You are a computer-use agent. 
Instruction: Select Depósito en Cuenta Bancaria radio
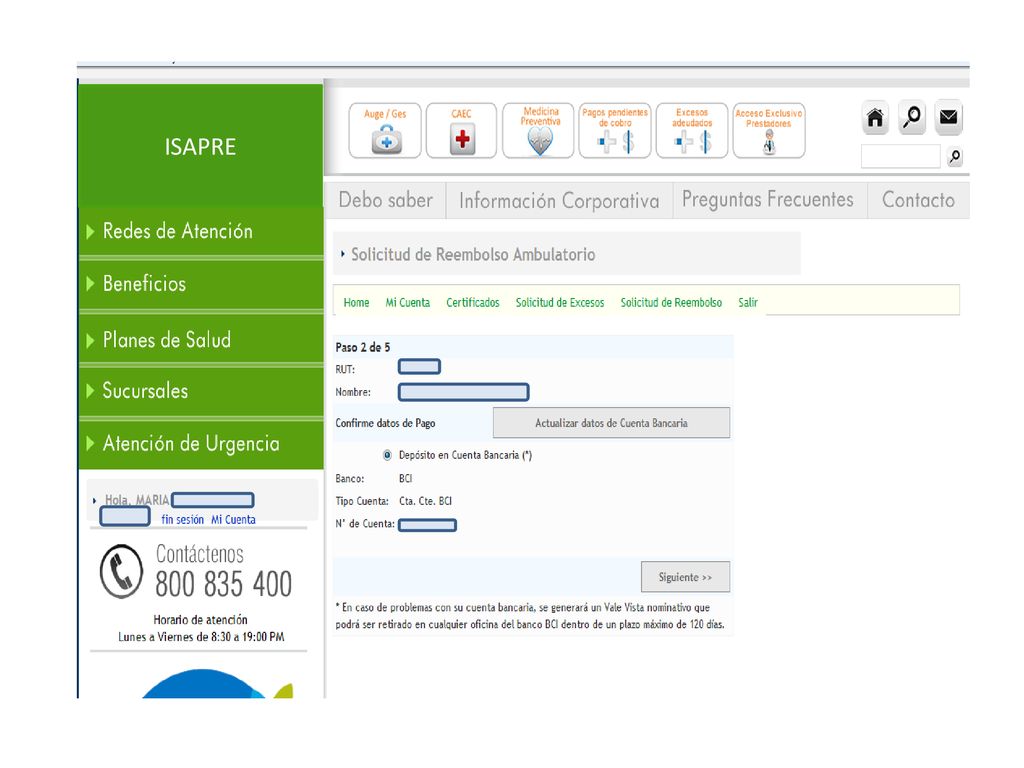click(x=388, y=455)
